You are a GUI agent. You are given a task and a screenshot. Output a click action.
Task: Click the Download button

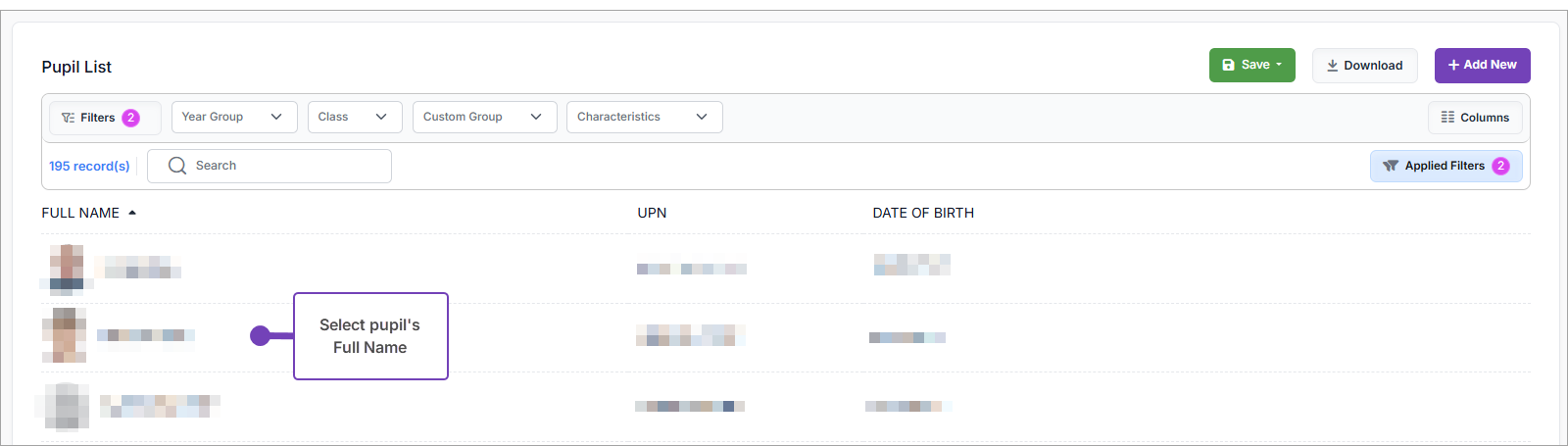click(x=1364, y=66)
